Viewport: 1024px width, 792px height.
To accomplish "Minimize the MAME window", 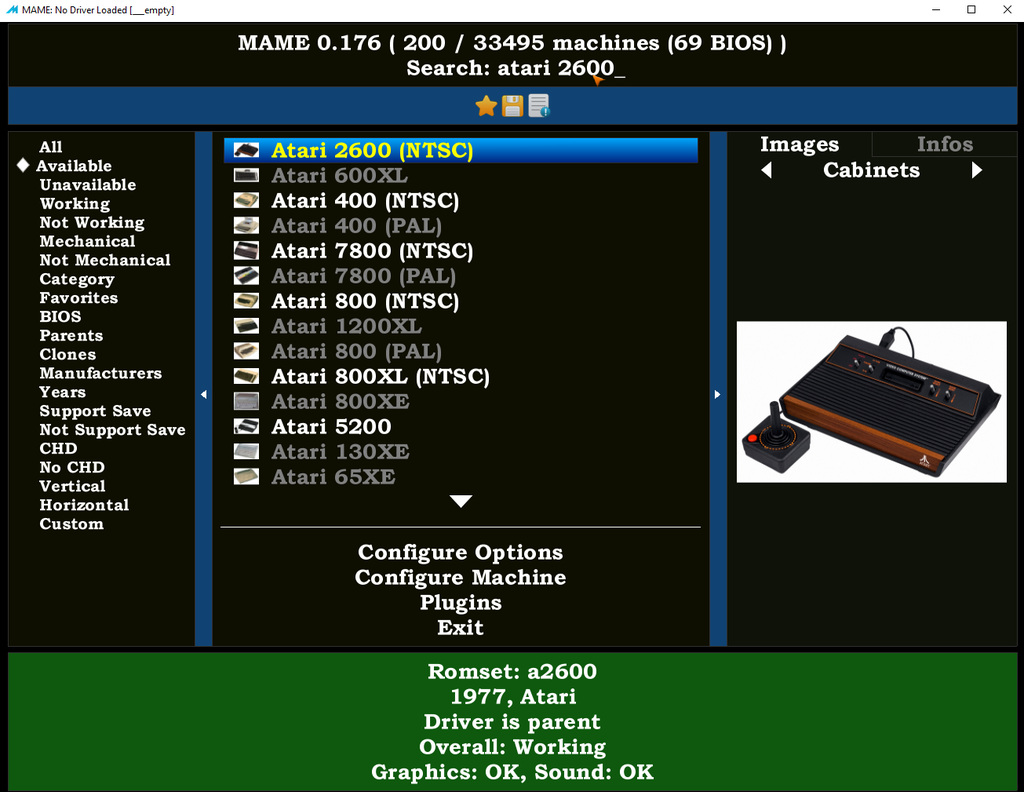I will (x=936, y=10).
